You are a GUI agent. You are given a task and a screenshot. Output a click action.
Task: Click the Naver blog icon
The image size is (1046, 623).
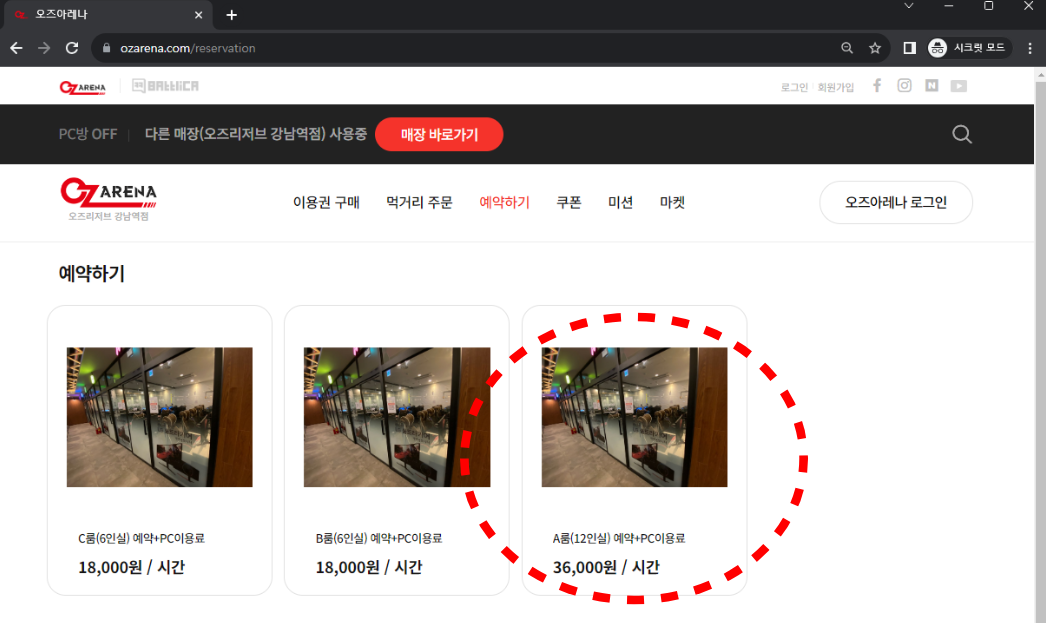(932, 86)
